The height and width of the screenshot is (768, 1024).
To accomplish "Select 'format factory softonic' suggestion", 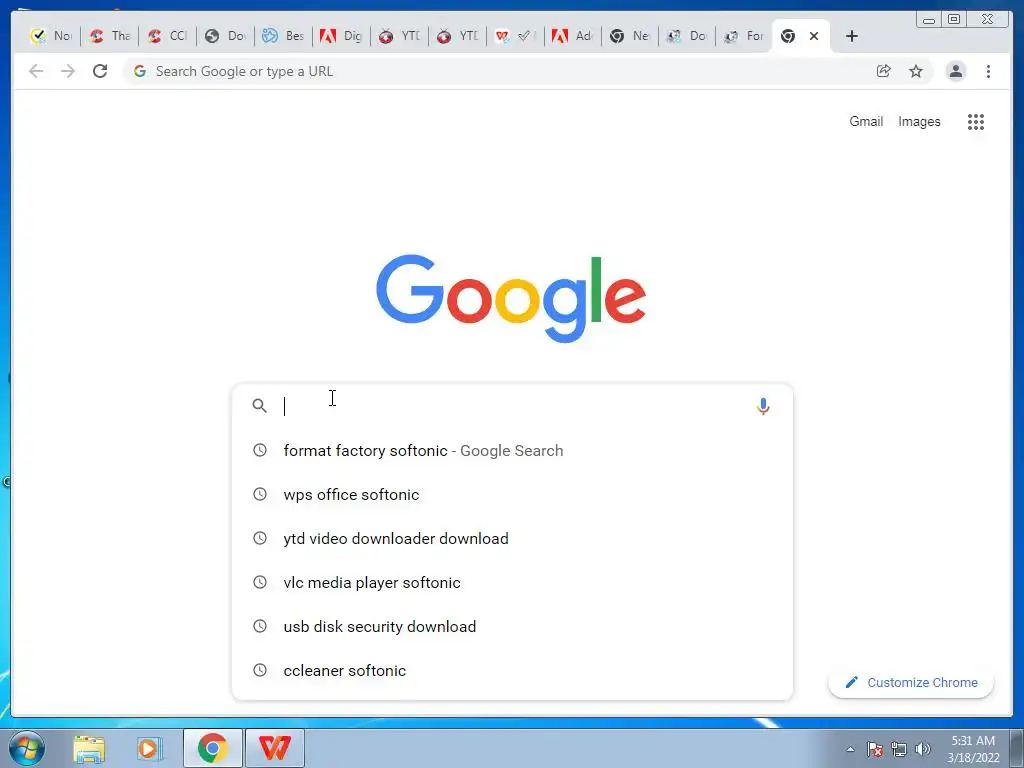I will 513,451.
